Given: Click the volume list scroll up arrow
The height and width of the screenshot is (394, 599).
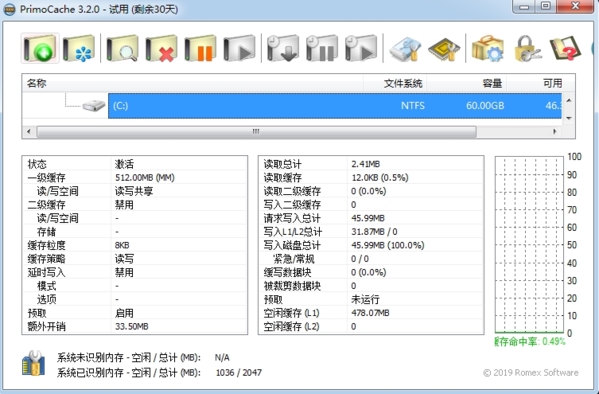Looking at the screenshot, I should [x=569, y=100].
